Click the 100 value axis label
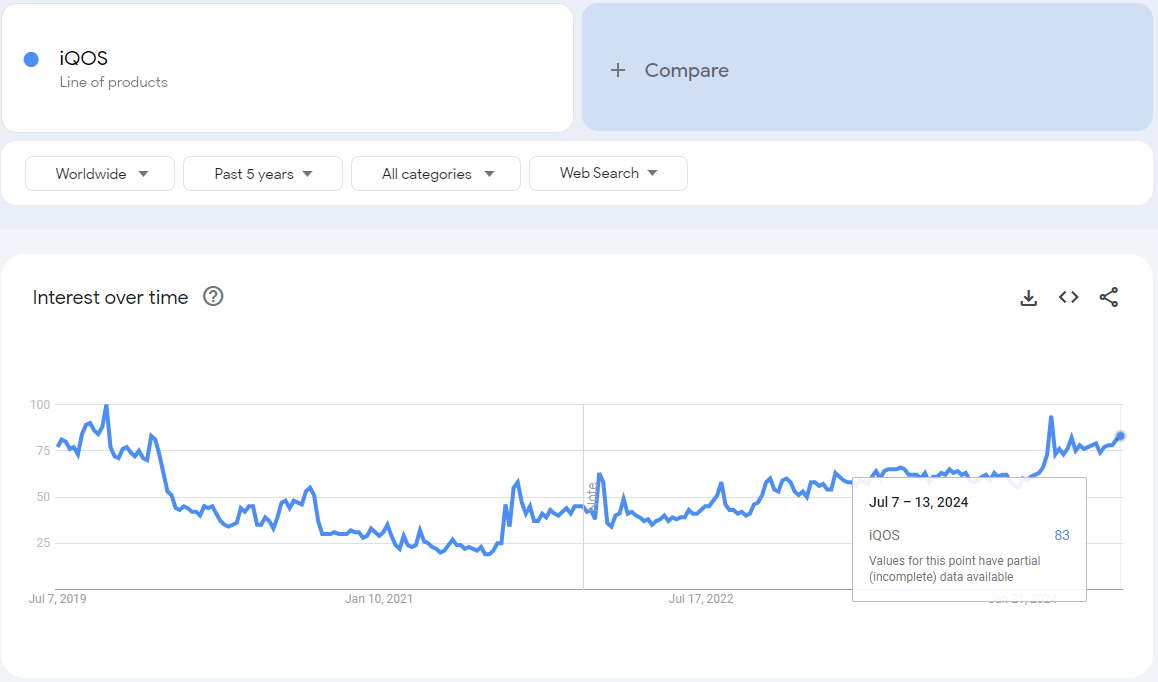The height and width of the screenshot is (682, 1158). coord(40,404)
